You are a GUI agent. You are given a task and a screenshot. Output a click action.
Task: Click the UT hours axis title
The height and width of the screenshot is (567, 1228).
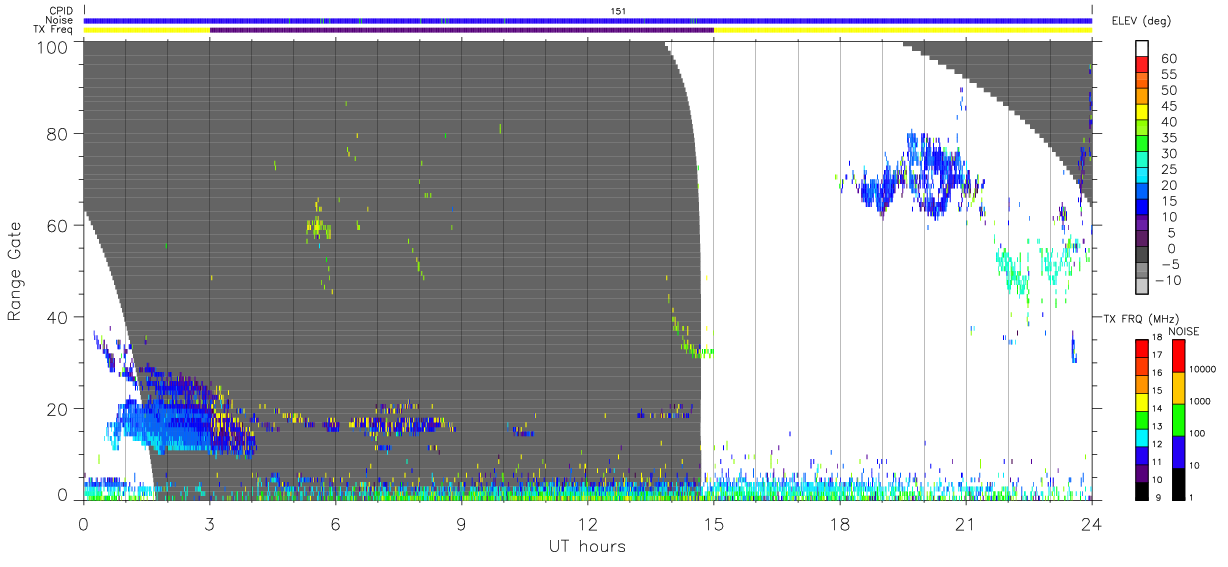click(586, 547)
